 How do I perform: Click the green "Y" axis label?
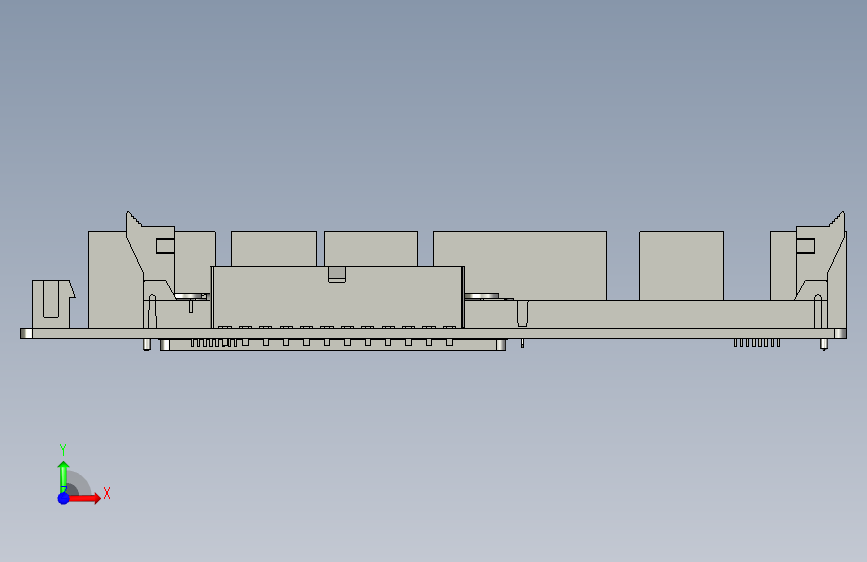tap(63, 449)
